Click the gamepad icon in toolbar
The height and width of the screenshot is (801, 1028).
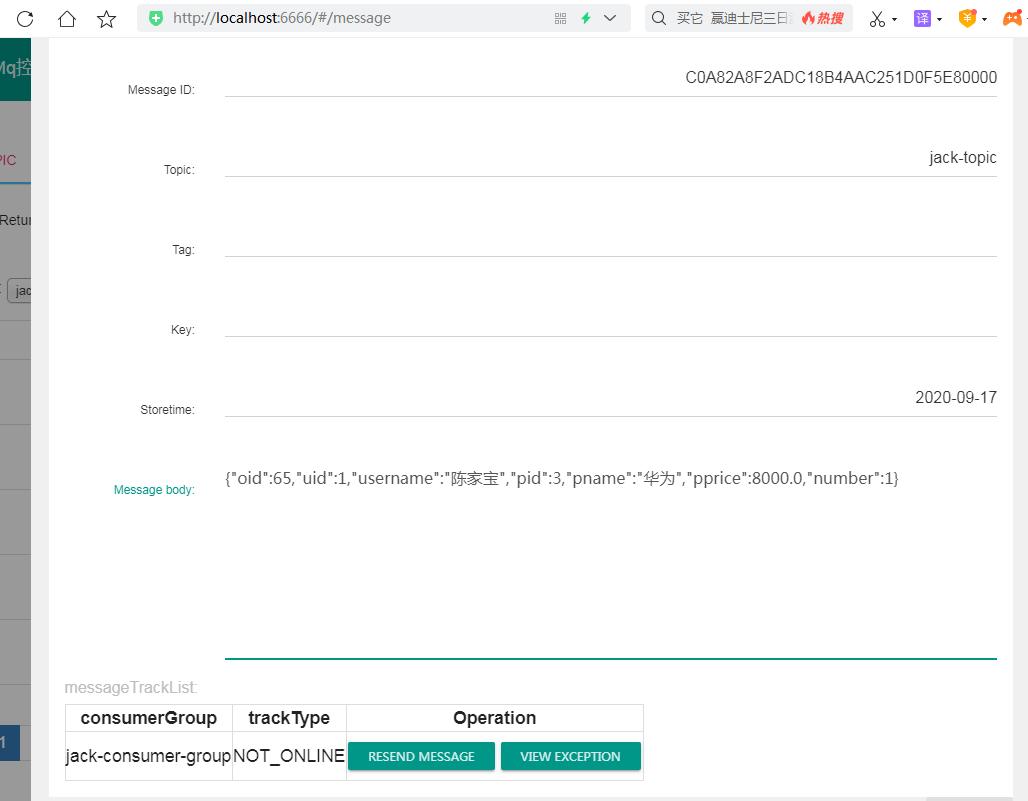click(1013, 17)
